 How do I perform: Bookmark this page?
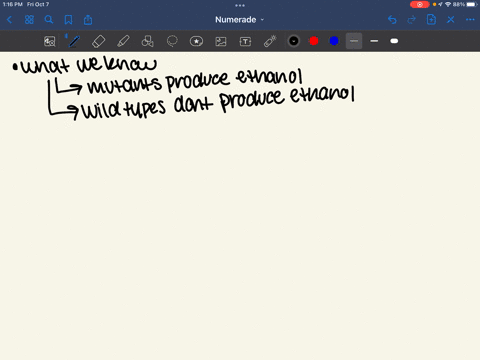point(68,20)
